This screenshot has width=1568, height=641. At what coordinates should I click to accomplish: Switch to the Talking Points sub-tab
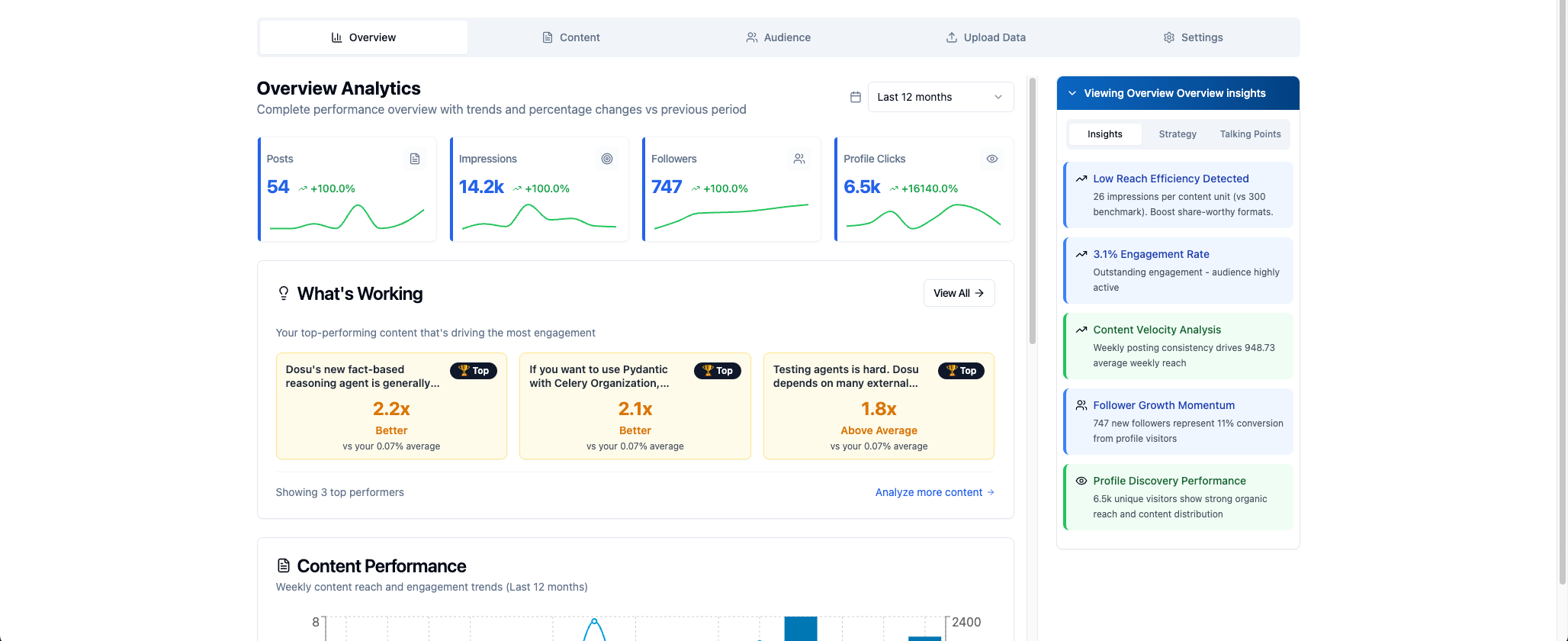tap(1250, 134)
